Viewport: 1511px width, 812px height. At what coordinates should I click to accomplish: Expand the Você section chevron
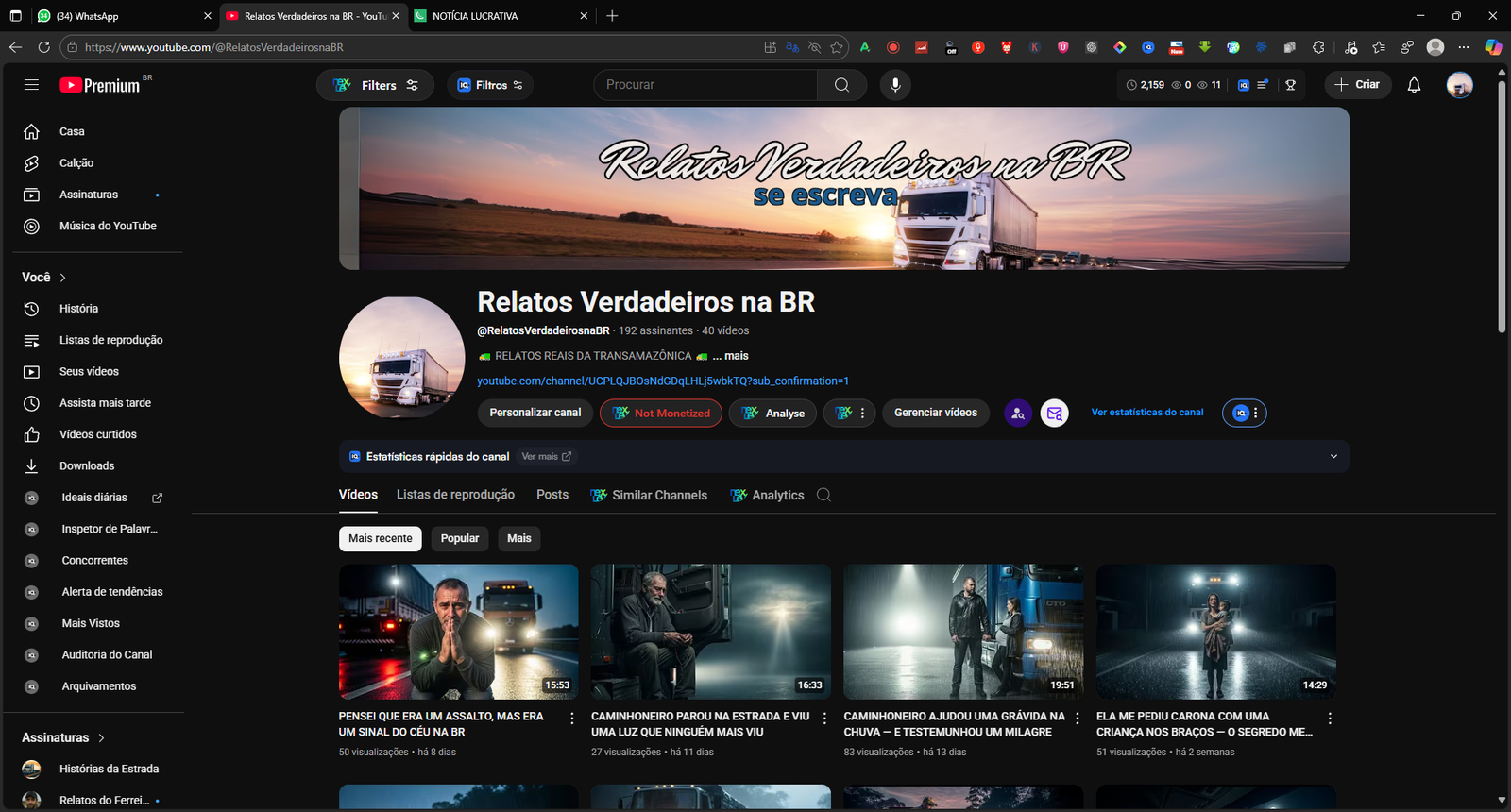[63, 278]
